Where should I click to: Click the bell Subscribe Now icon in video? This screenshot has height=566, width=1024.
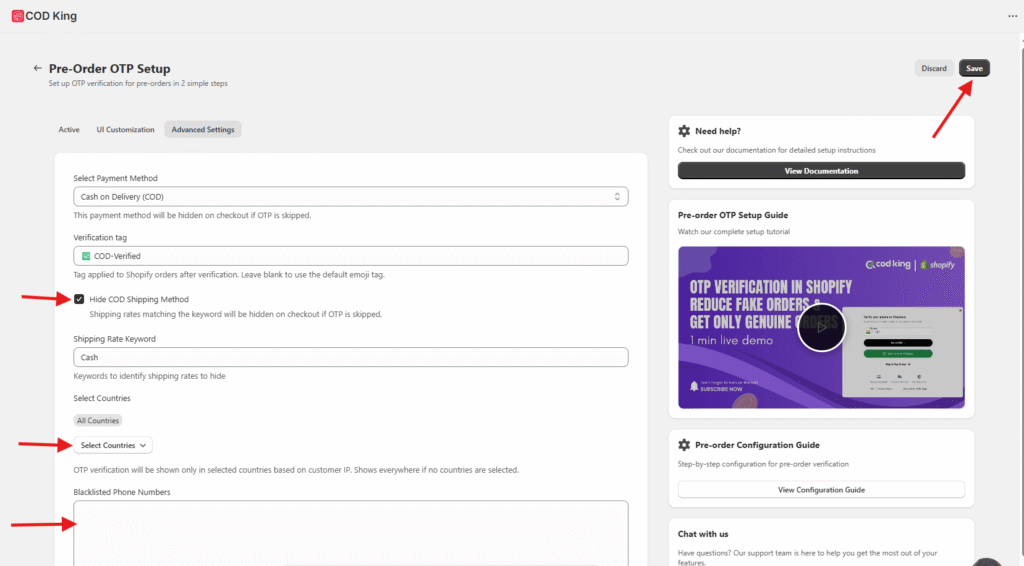coord(694,386)
